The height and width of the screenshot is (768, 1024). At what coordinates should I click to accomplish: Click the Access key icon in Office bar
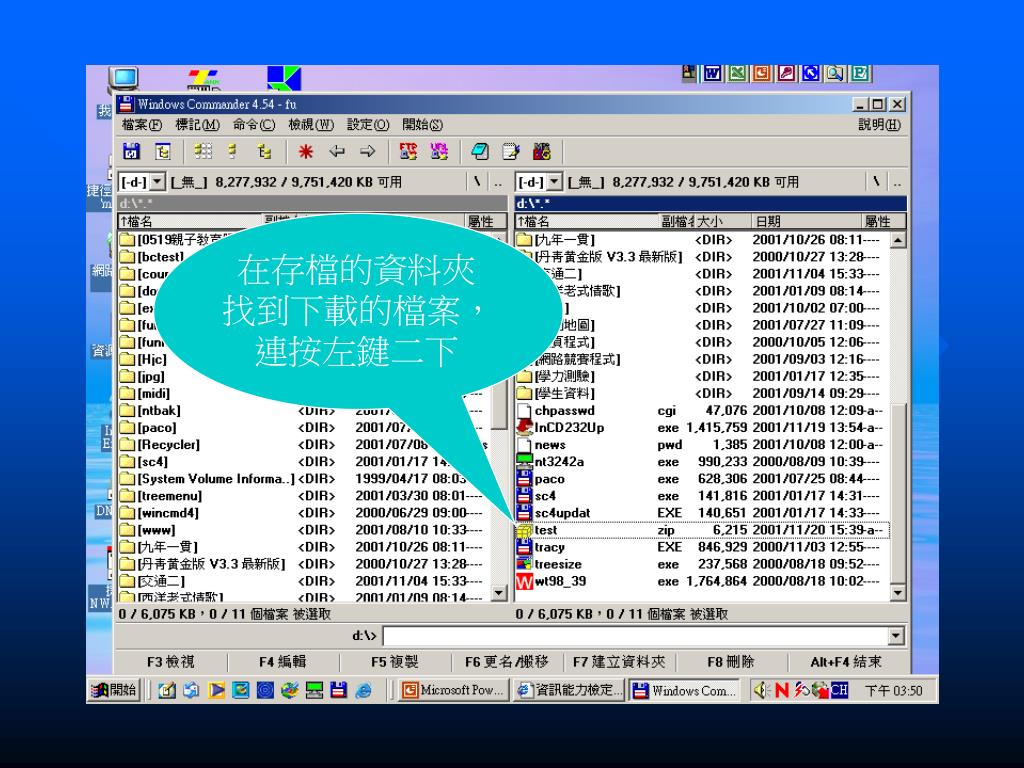(786, 73)
